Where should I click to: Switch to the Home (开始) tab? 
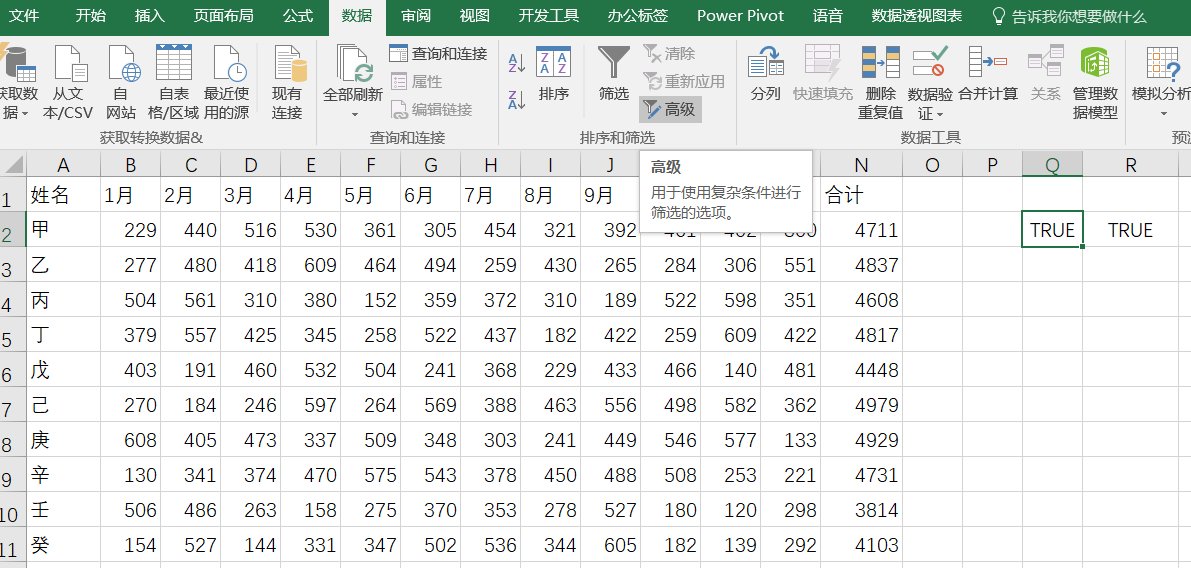coord(90,15)
